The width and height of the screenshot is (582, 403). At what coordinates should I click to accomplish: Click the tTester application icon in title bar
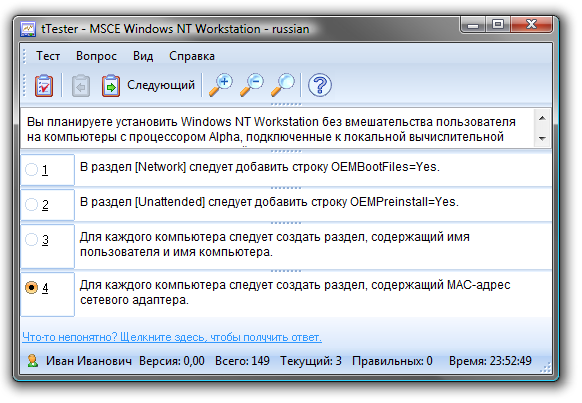click(28, 29)
